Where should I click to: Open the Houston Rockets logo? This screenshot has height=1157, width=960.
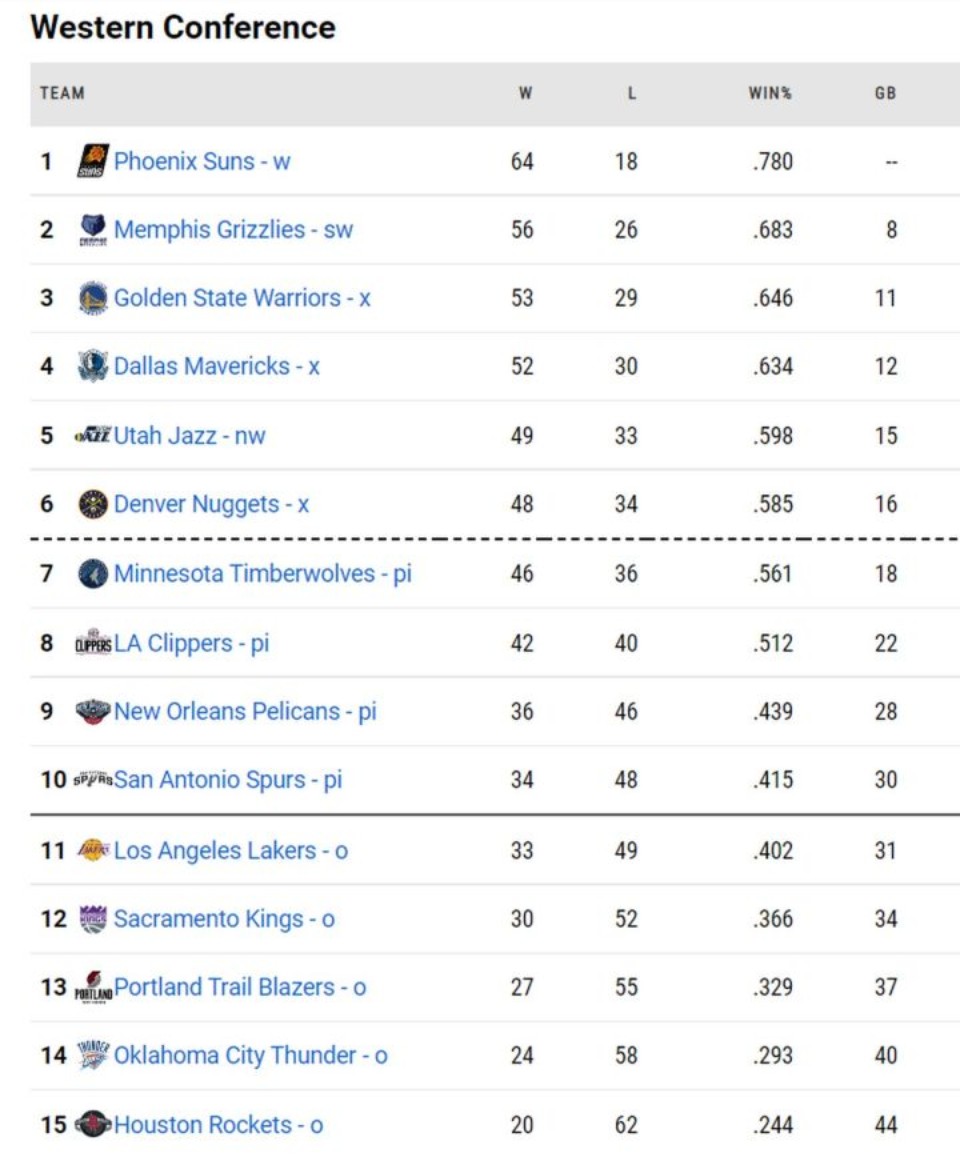point(92,1125)
